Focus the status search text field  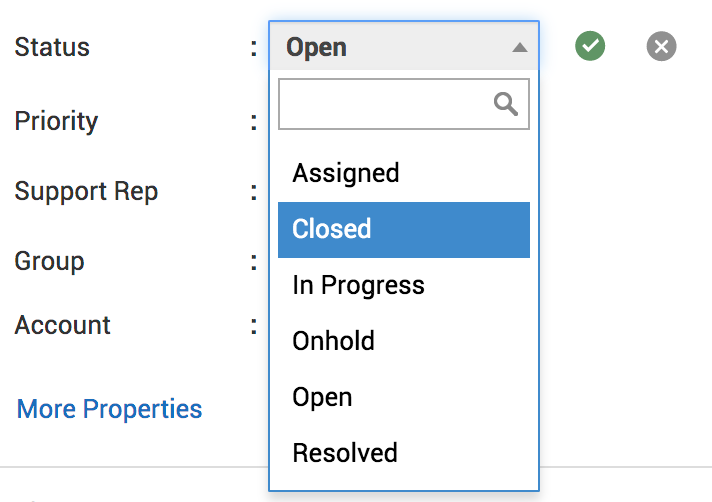tap(385, 104)
